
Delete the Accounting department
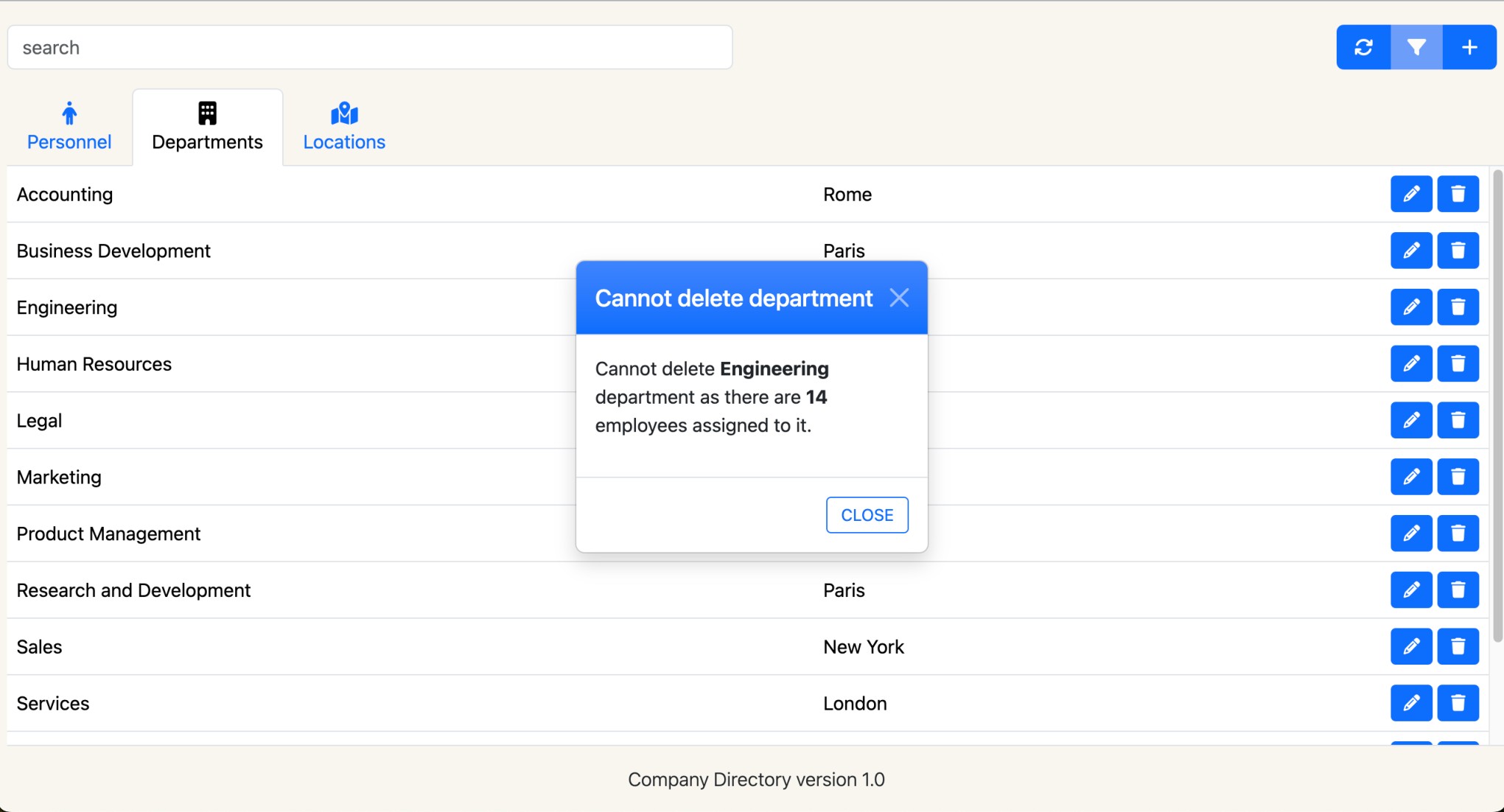[x=1458, y=194]
